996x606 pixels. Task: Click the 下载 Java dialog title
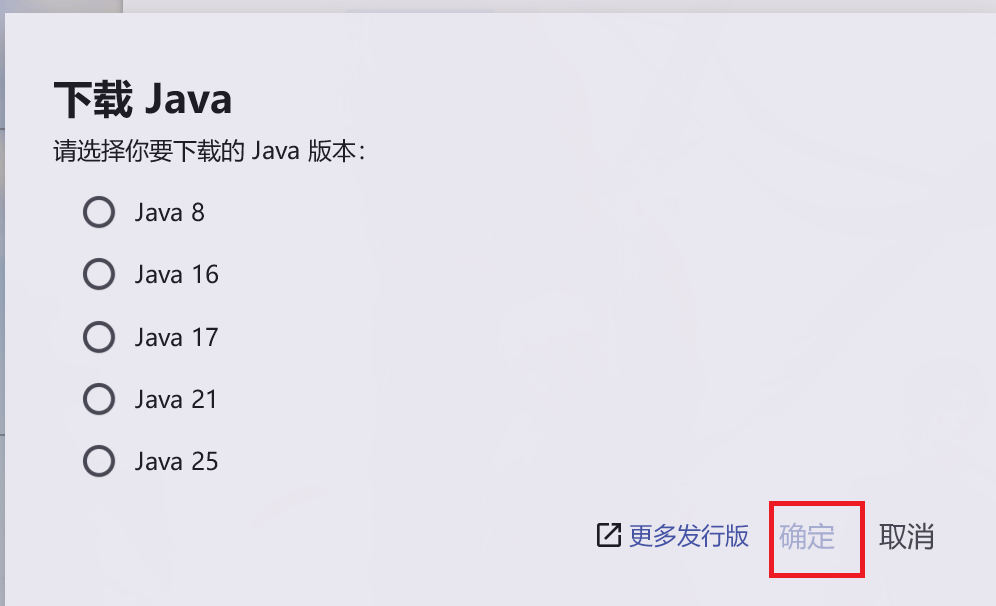point(142,100)
